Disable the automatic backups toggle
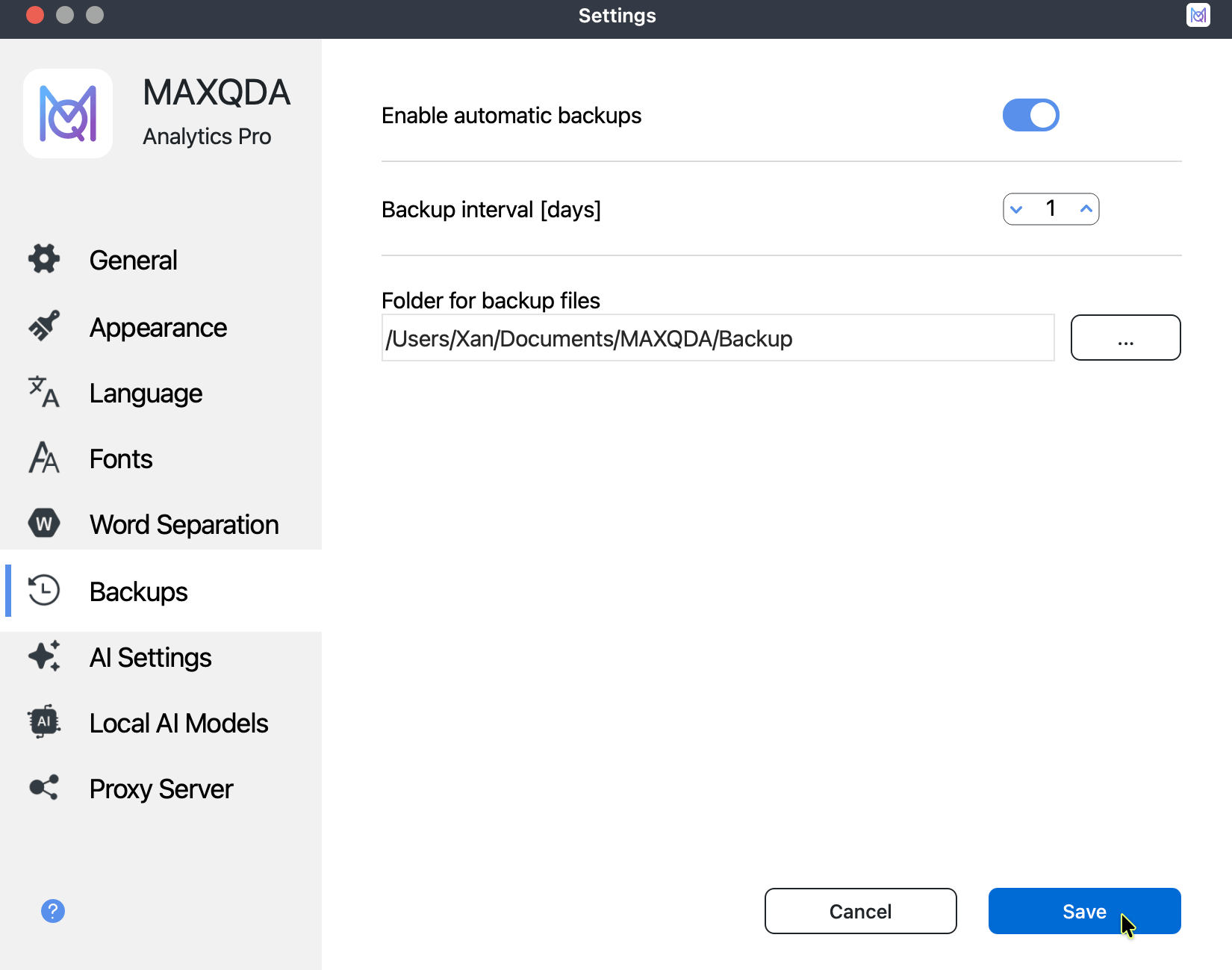The image size is (1232, 970). point(1031,115)
